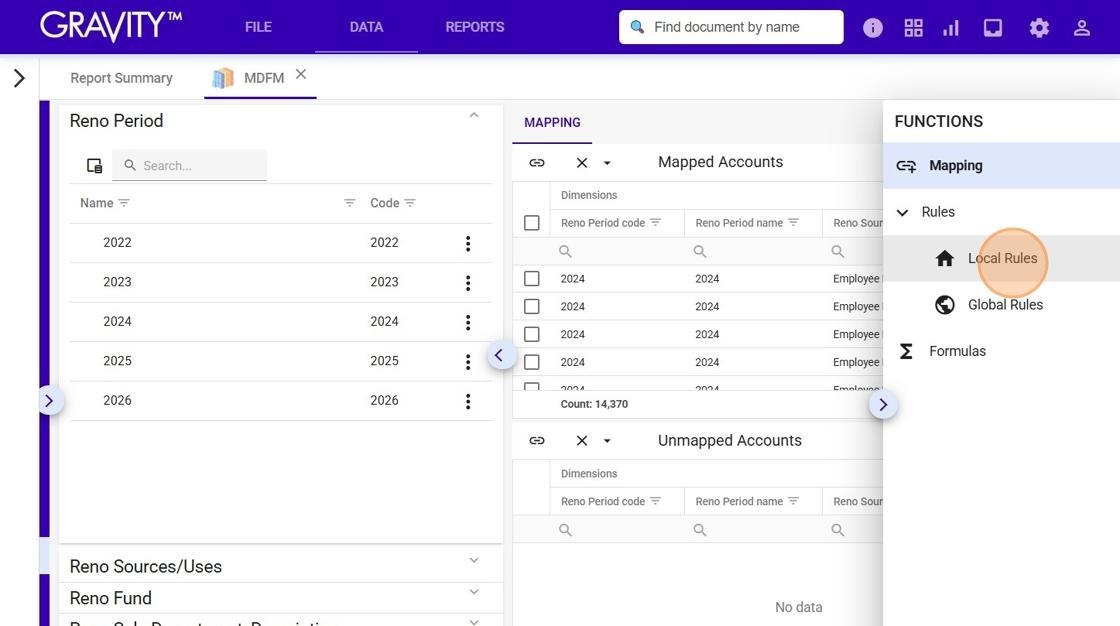The width and height of the screenshot is (1120, 626).
Task: Open the bar chart icon in header
Action: [951, 28]
